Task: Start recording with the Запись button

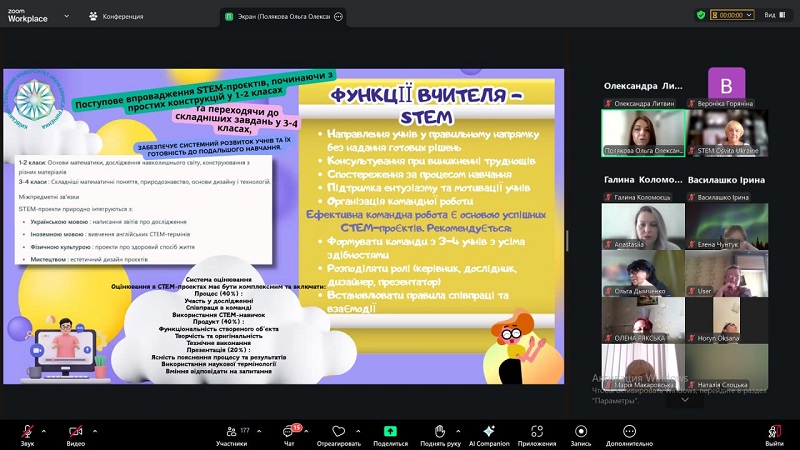Action: [580, 430]
